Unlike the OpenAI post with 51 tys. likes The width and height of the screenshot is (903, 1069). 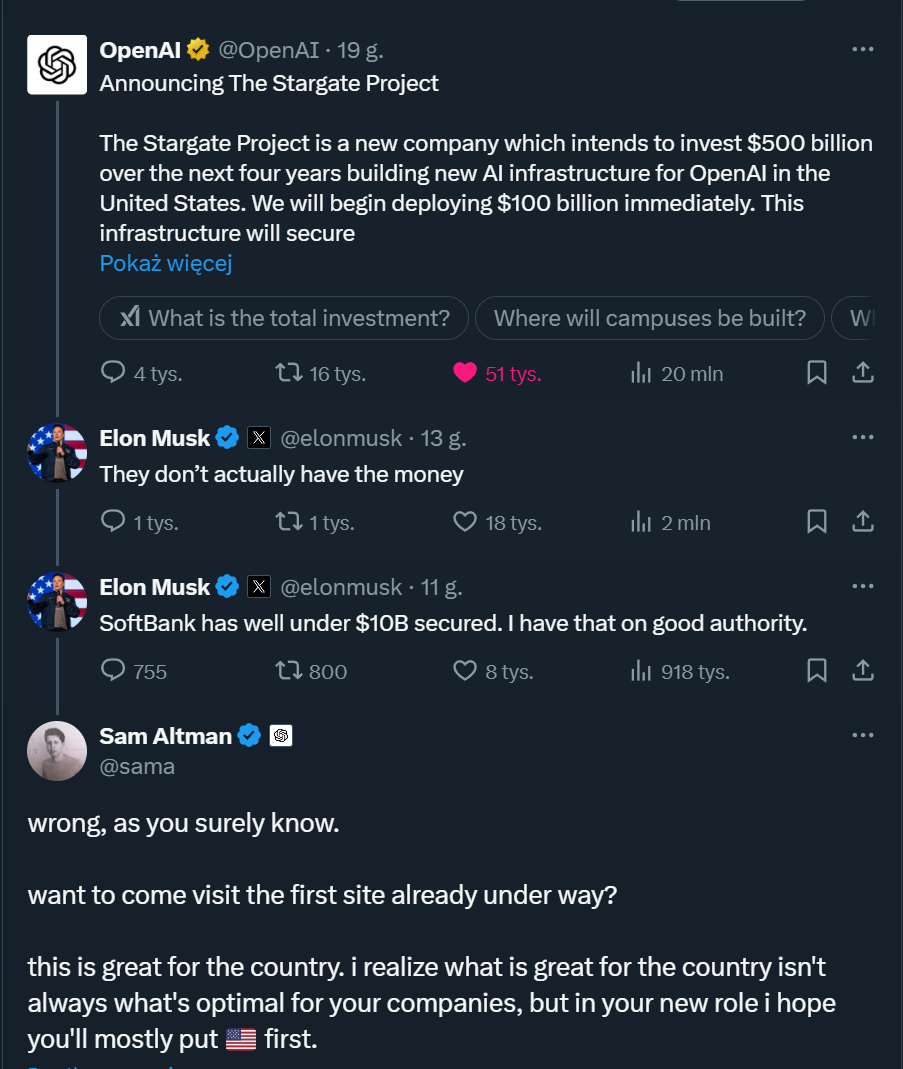click(465, 373)
